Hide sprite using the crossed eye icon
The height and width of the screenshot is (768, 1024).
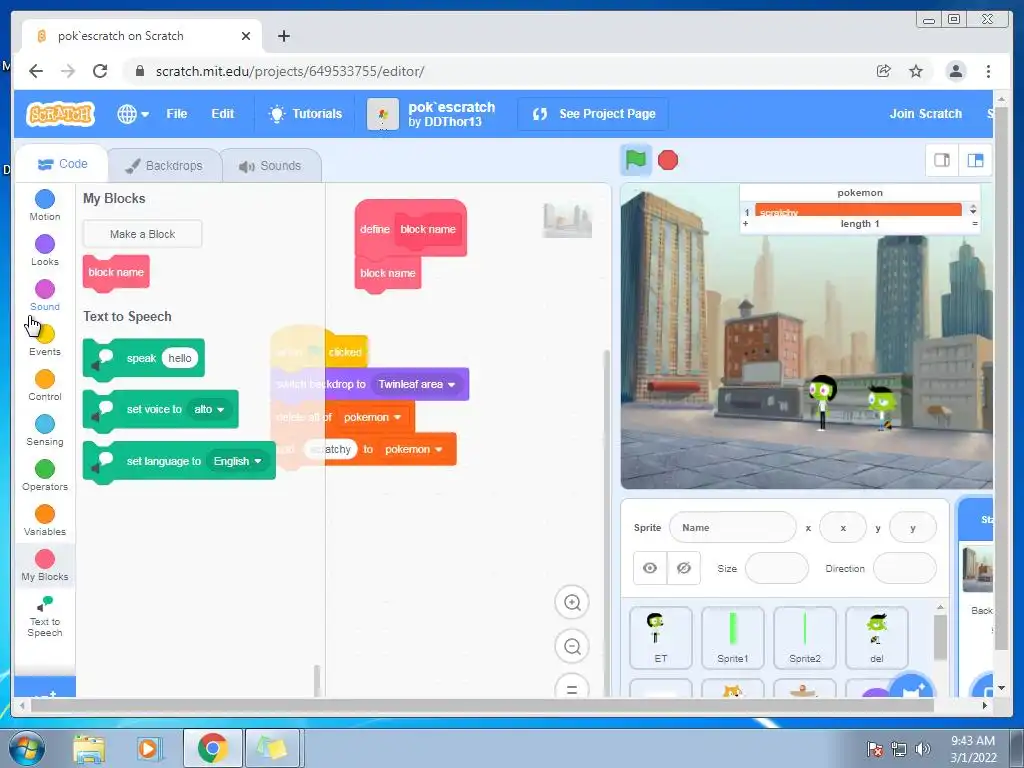click(684, 568)
